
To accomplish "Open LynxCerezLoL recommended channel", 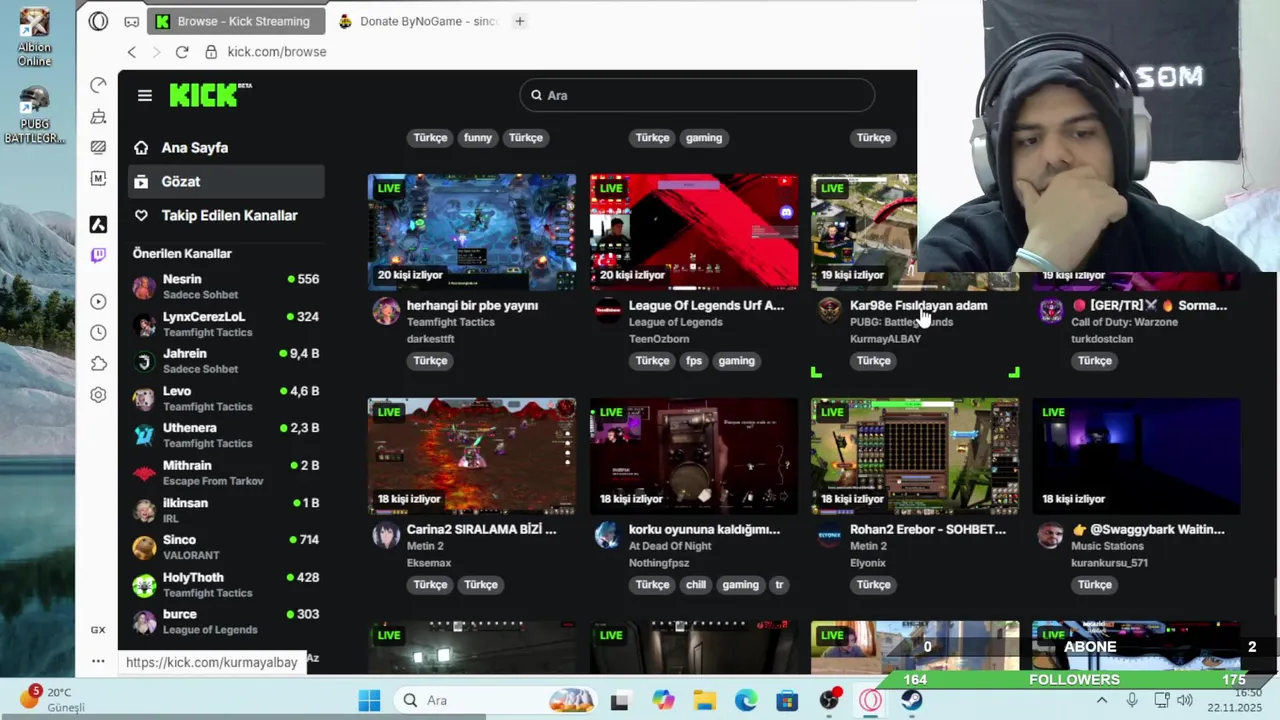I will click(x=226, y=324).
